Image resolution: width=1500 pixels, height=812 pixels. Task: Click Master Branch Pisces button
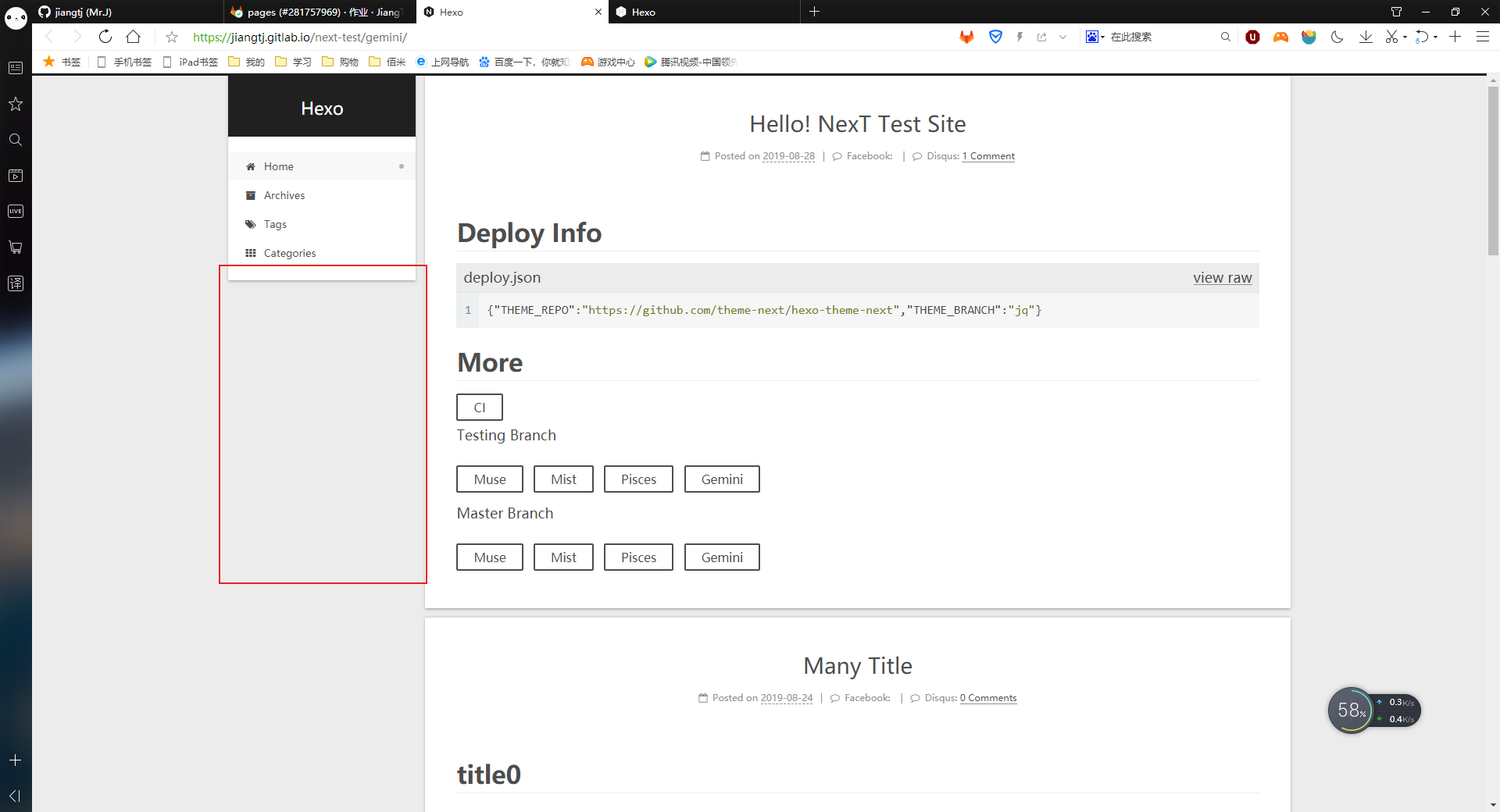click(x=638, y=557)
